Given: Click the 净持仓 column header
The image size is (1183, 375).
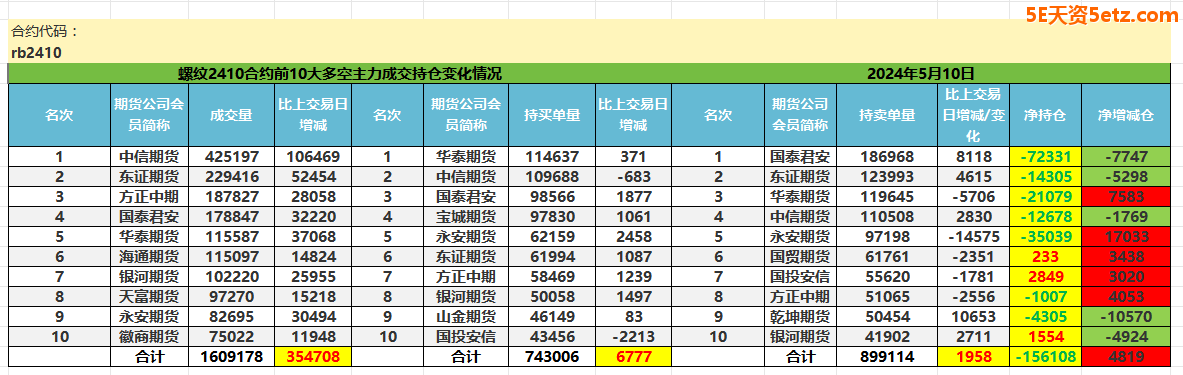Looking at the screenshot, I should tap(1045, 115).
